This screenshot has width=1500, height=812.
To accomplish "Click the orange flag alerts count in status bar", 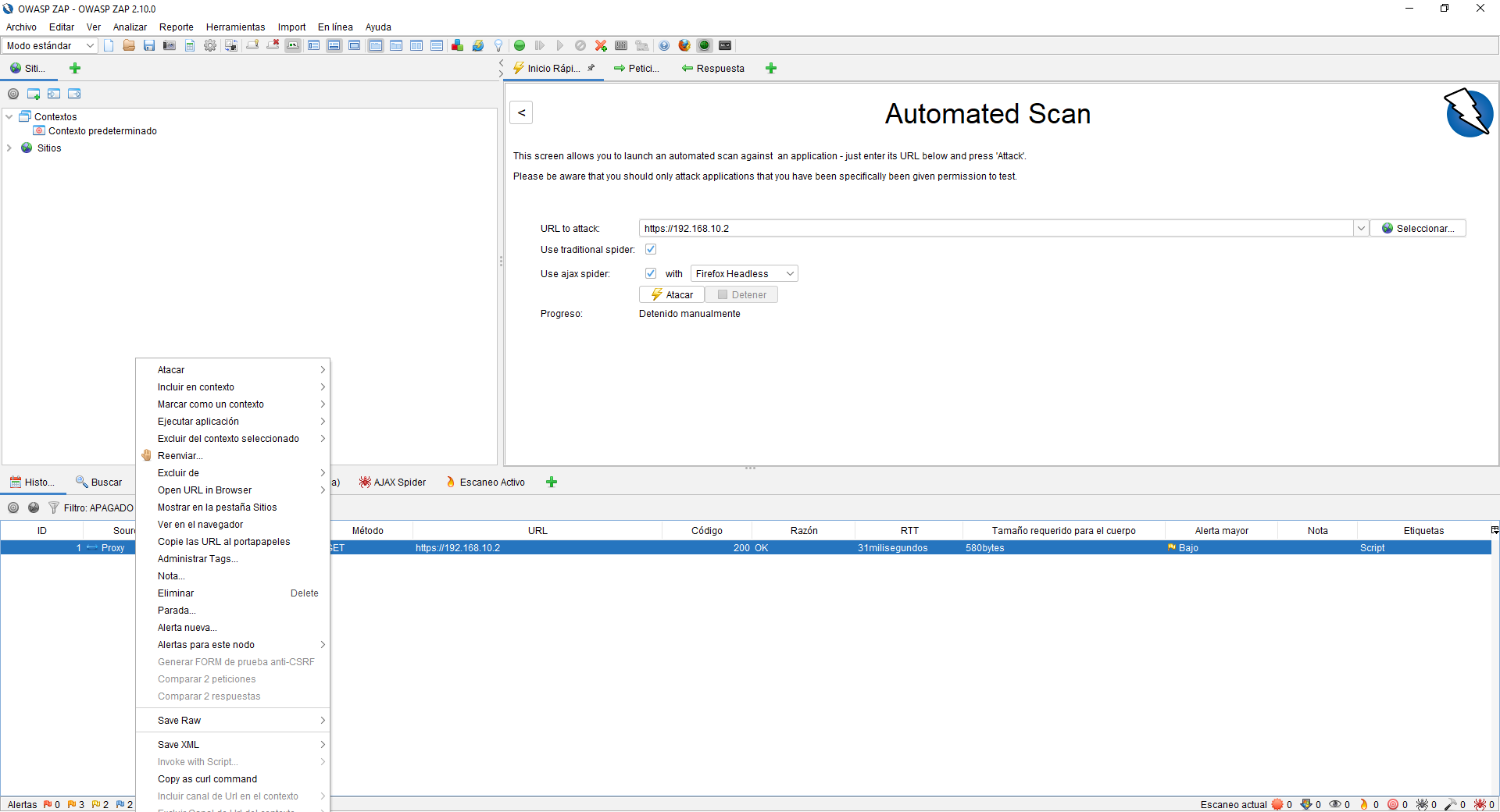I will tap(72, 804).
